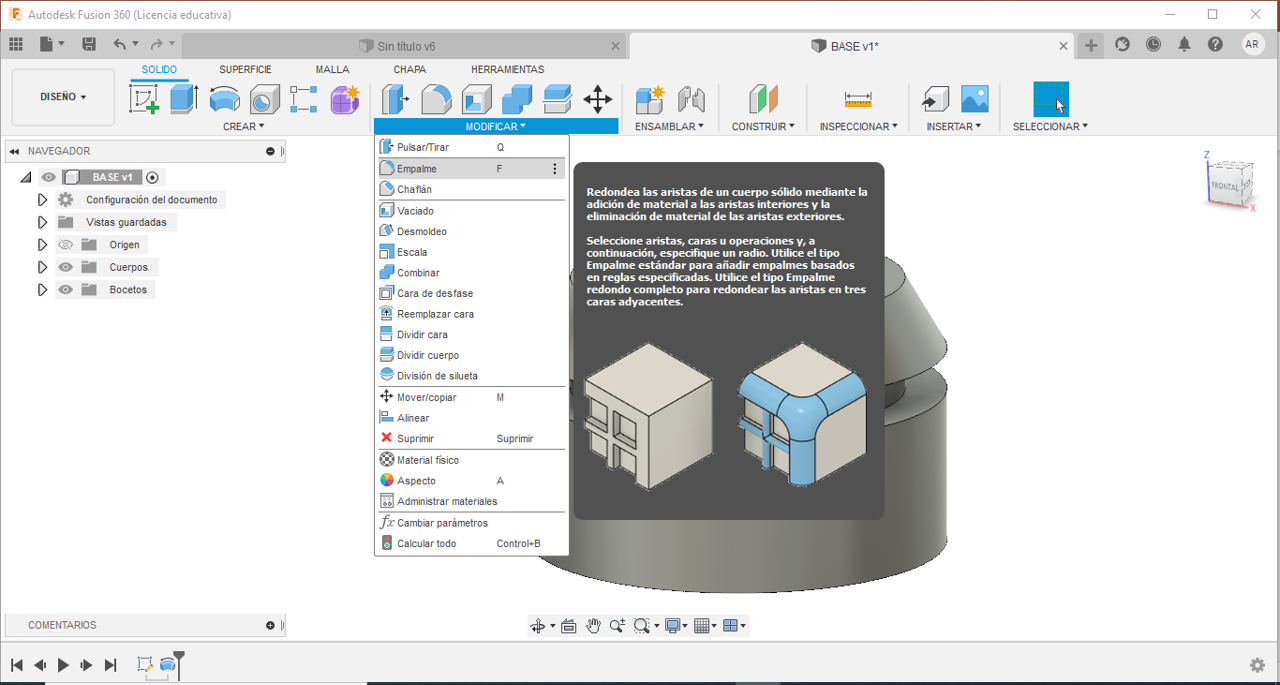Toggle visibility of Cuerpos folder
This screenshot has height=685, width=1280.
point(66,267)
